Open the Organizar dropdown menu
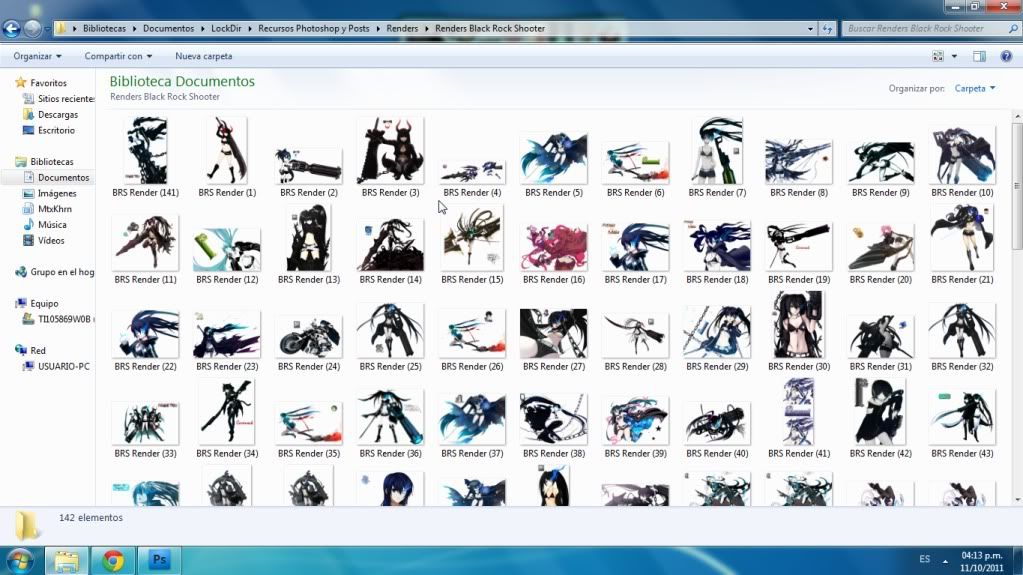 [37, 56]
